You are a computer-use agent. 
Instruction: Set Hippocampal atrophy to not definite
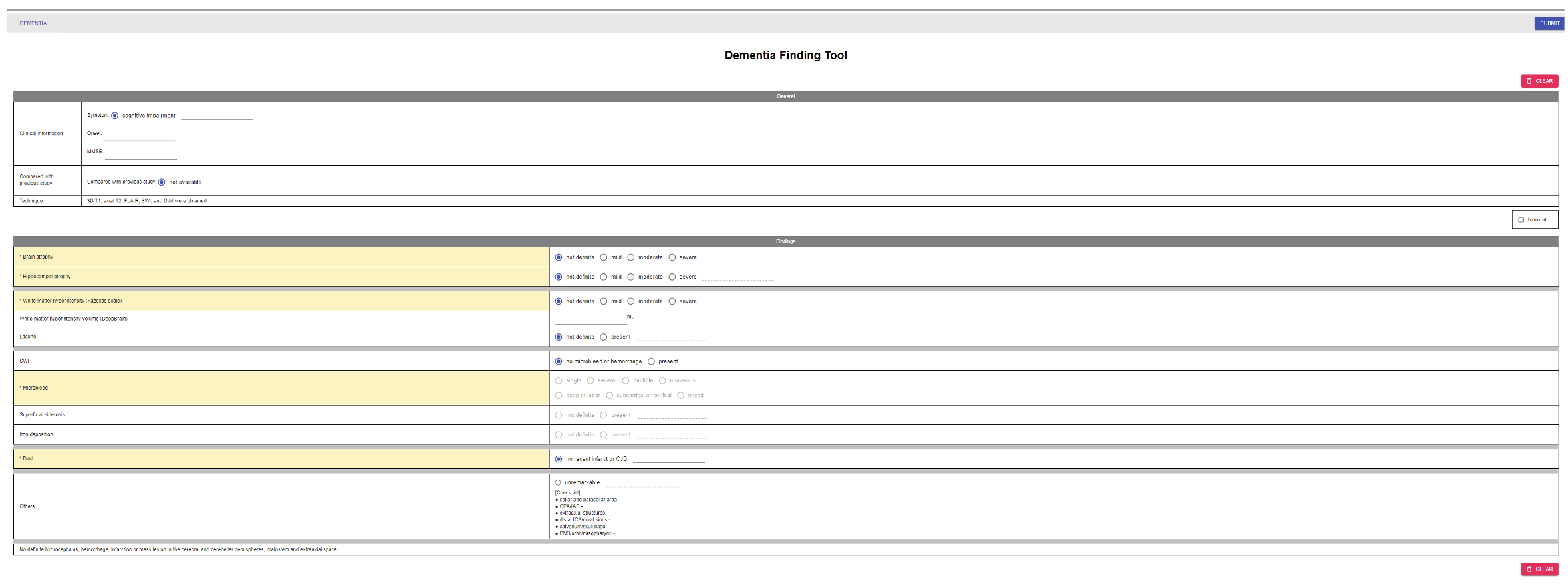[x=559, y=277]
